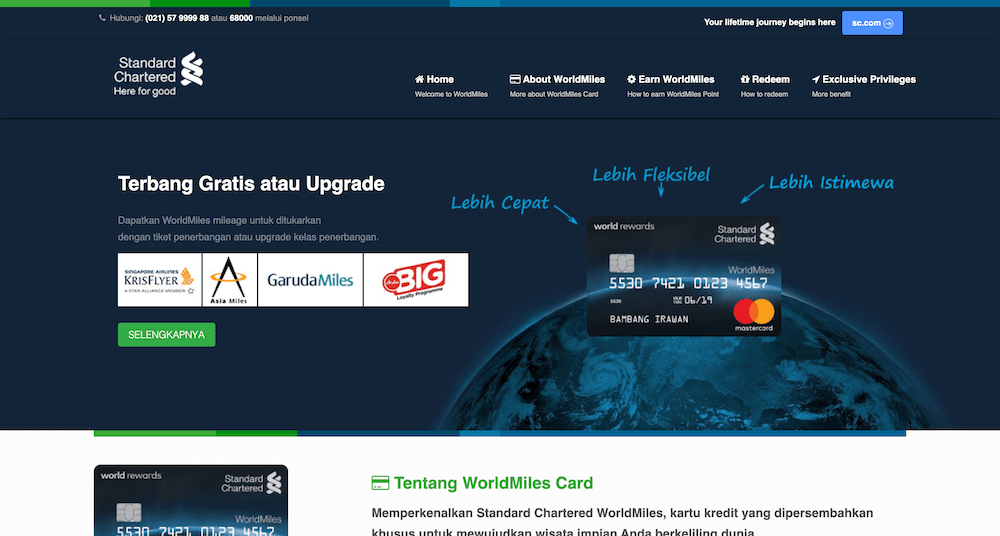
Task: Click the 'Welcome to WorldMiles' subtitle
Action: 451,94
